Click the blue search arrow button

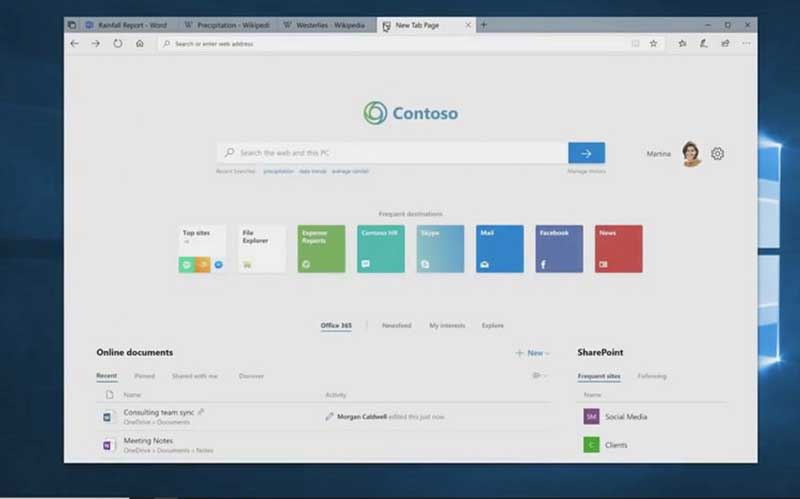[587, 153]
